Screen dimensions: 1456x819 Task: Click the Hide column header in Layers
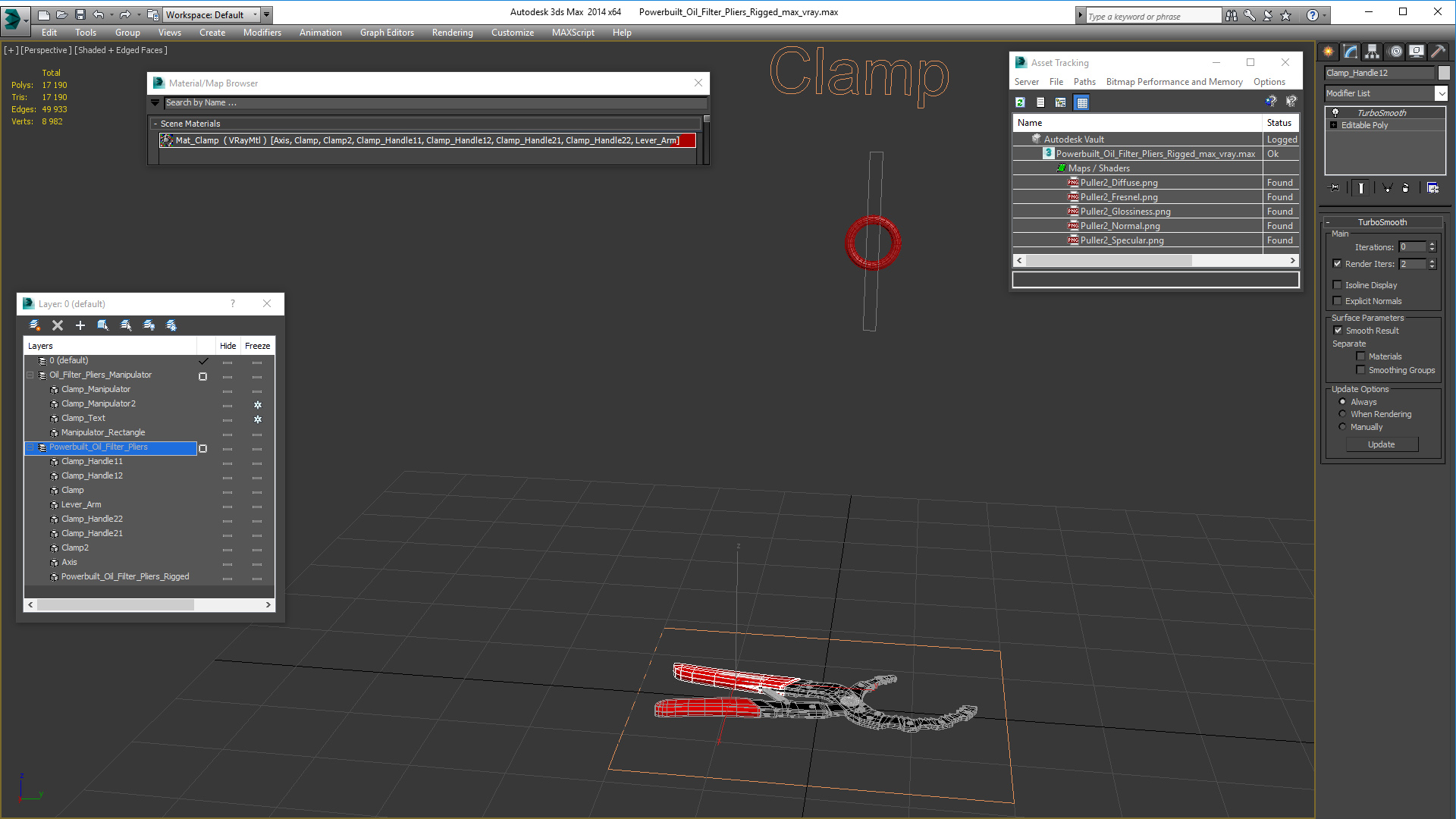click(x=228, y=346)
